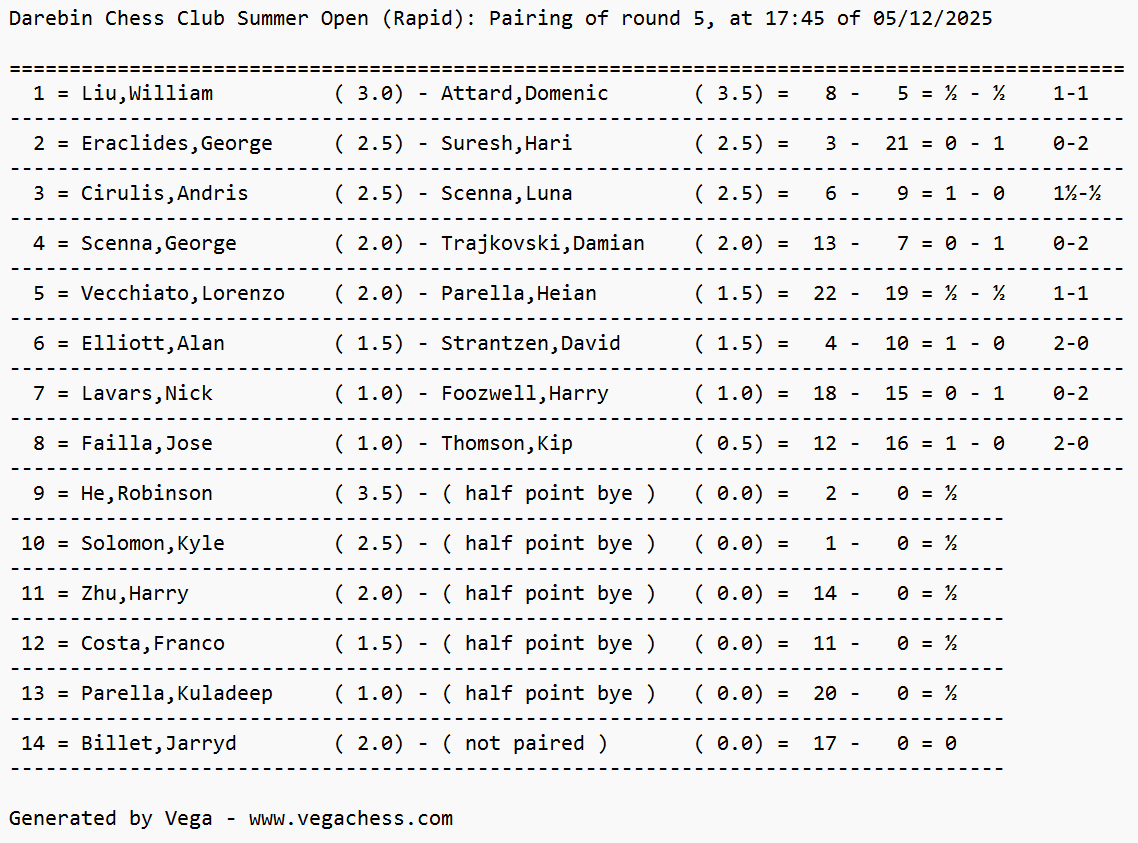Viewport: 1138px width, 843px height.
Task: Select the name Attard,Domenic
Action: tap(524, 94)
